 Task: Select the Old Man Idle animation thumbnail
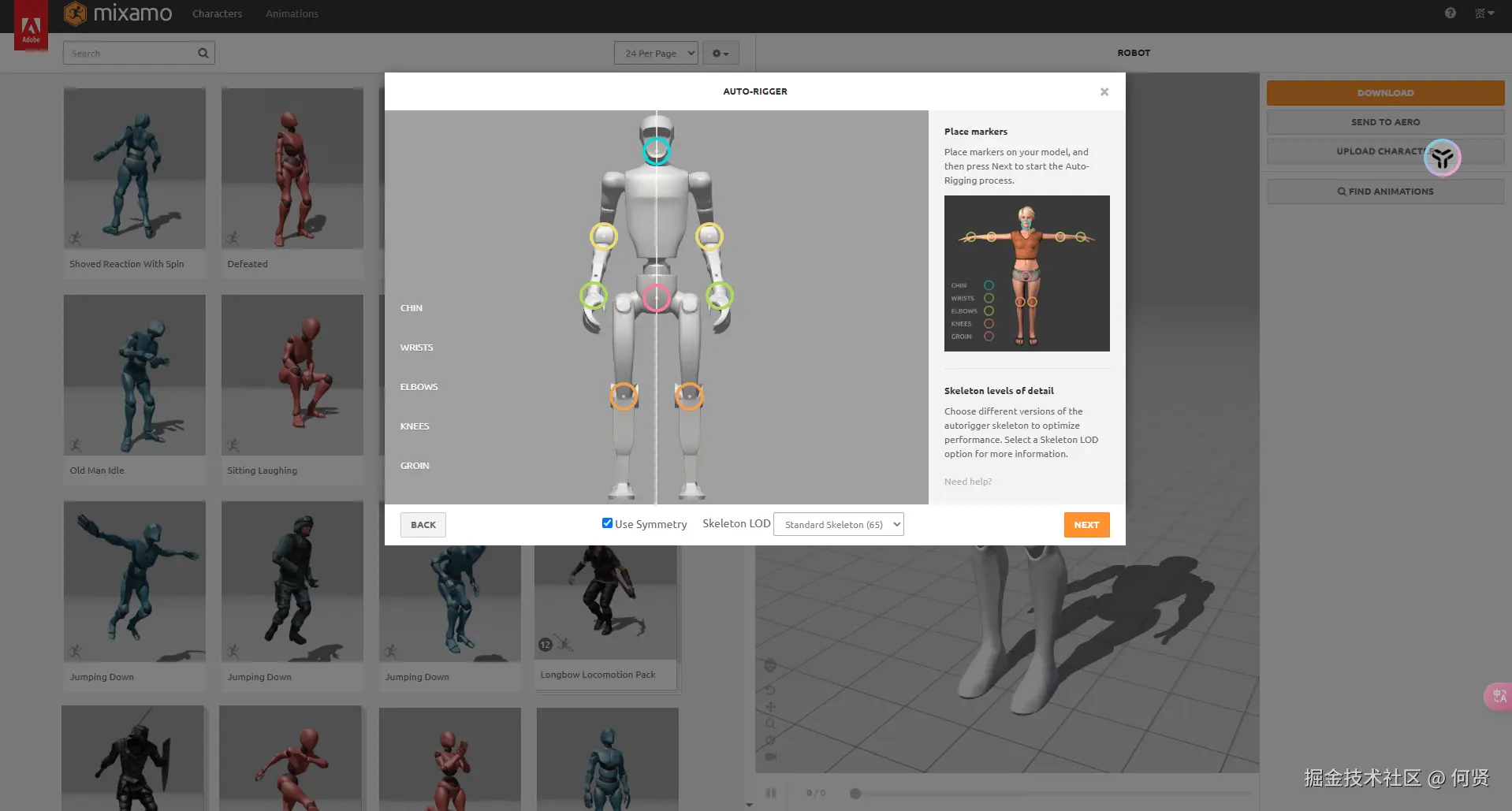tap(135, 375)
